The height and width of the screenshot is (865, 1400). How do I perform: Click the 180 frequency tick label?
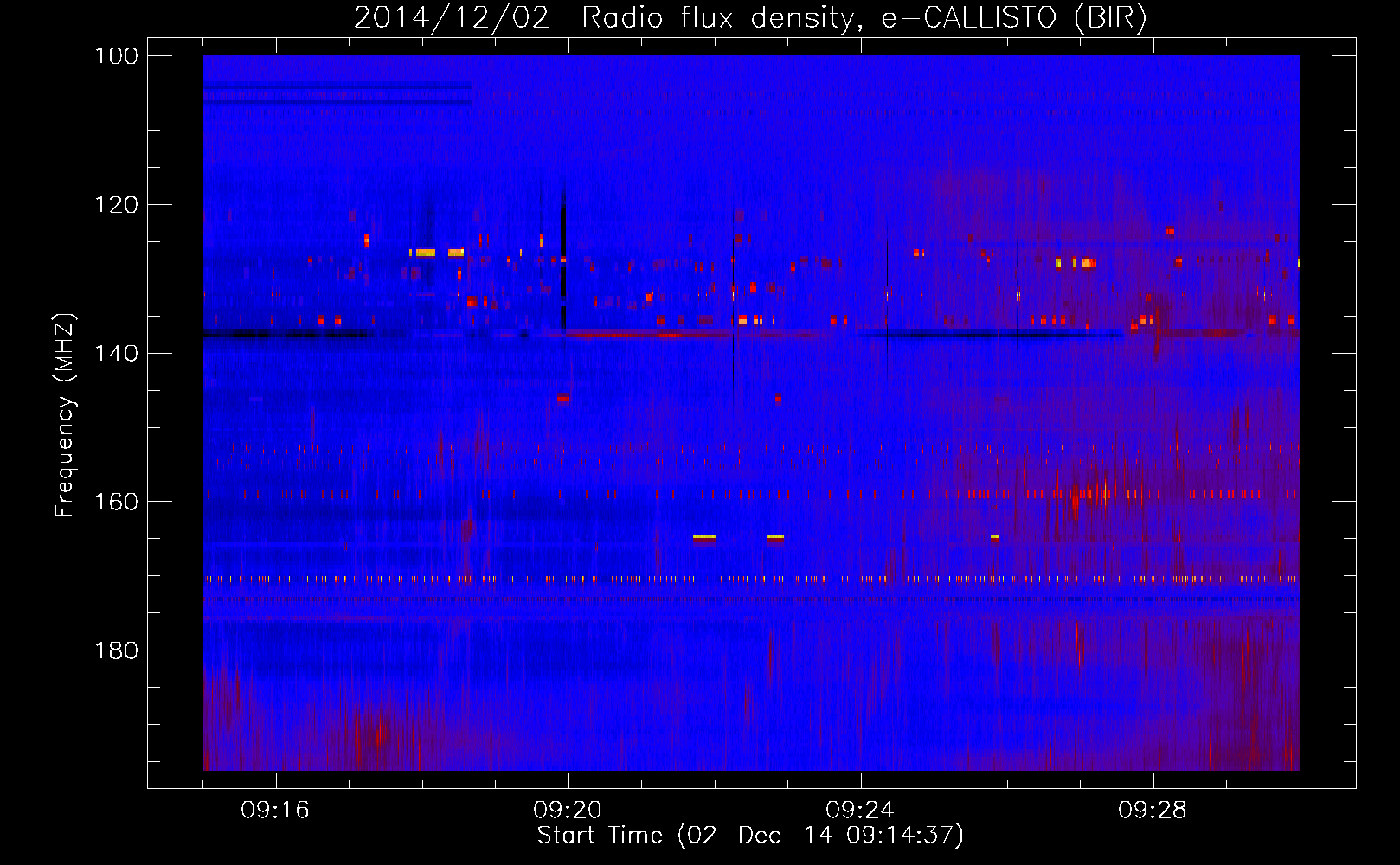click(118, 650)
